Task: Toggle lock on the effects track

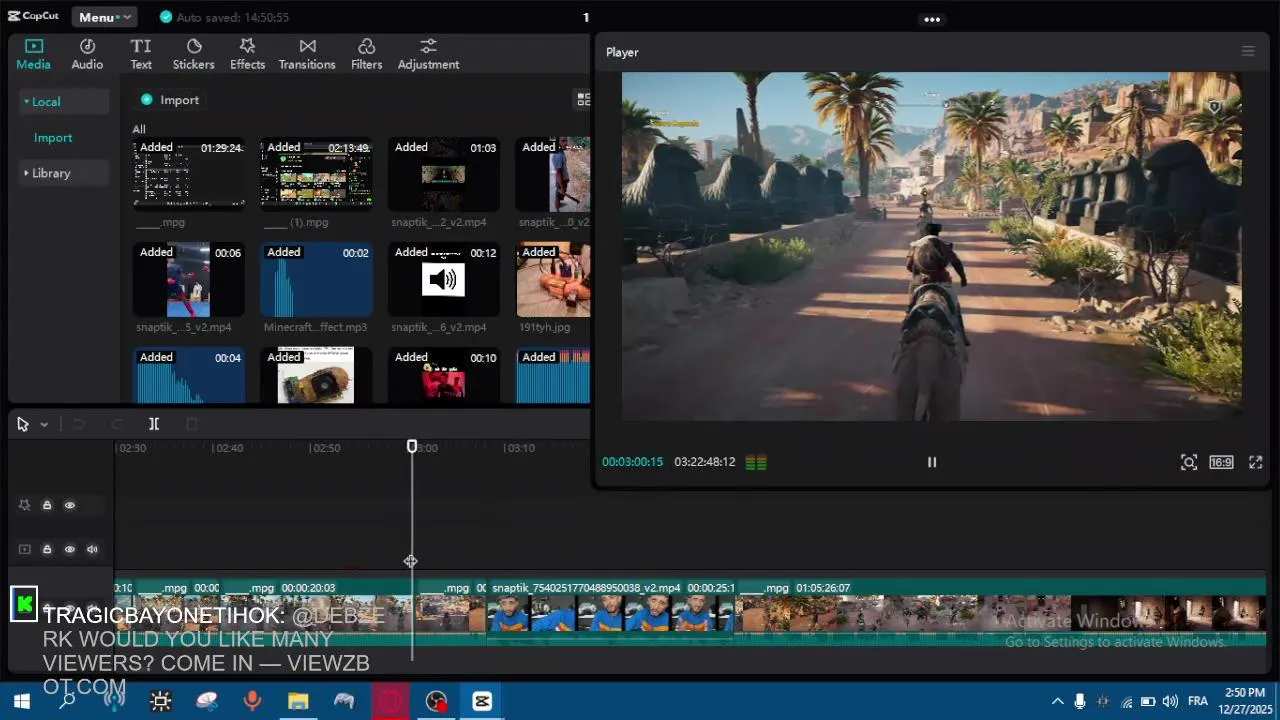Action: click(47, 505)
